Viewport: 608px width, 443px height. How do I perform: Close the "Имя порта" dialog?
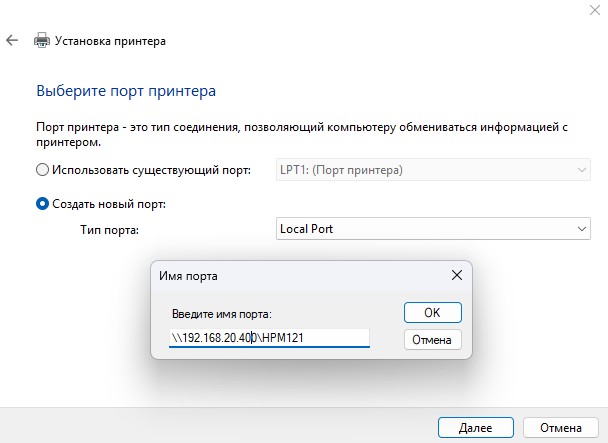[x=457, y=275]
